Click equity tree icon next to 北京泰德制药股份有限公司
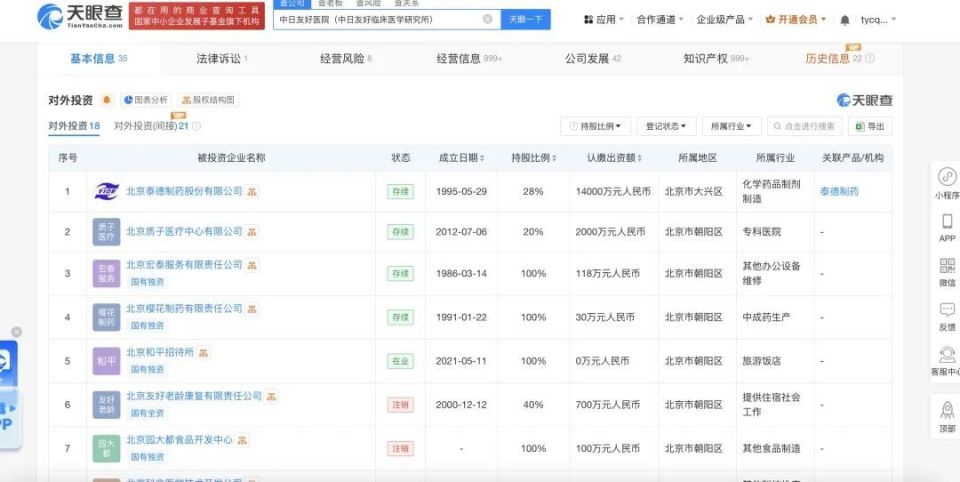 [x=252, y=192]
